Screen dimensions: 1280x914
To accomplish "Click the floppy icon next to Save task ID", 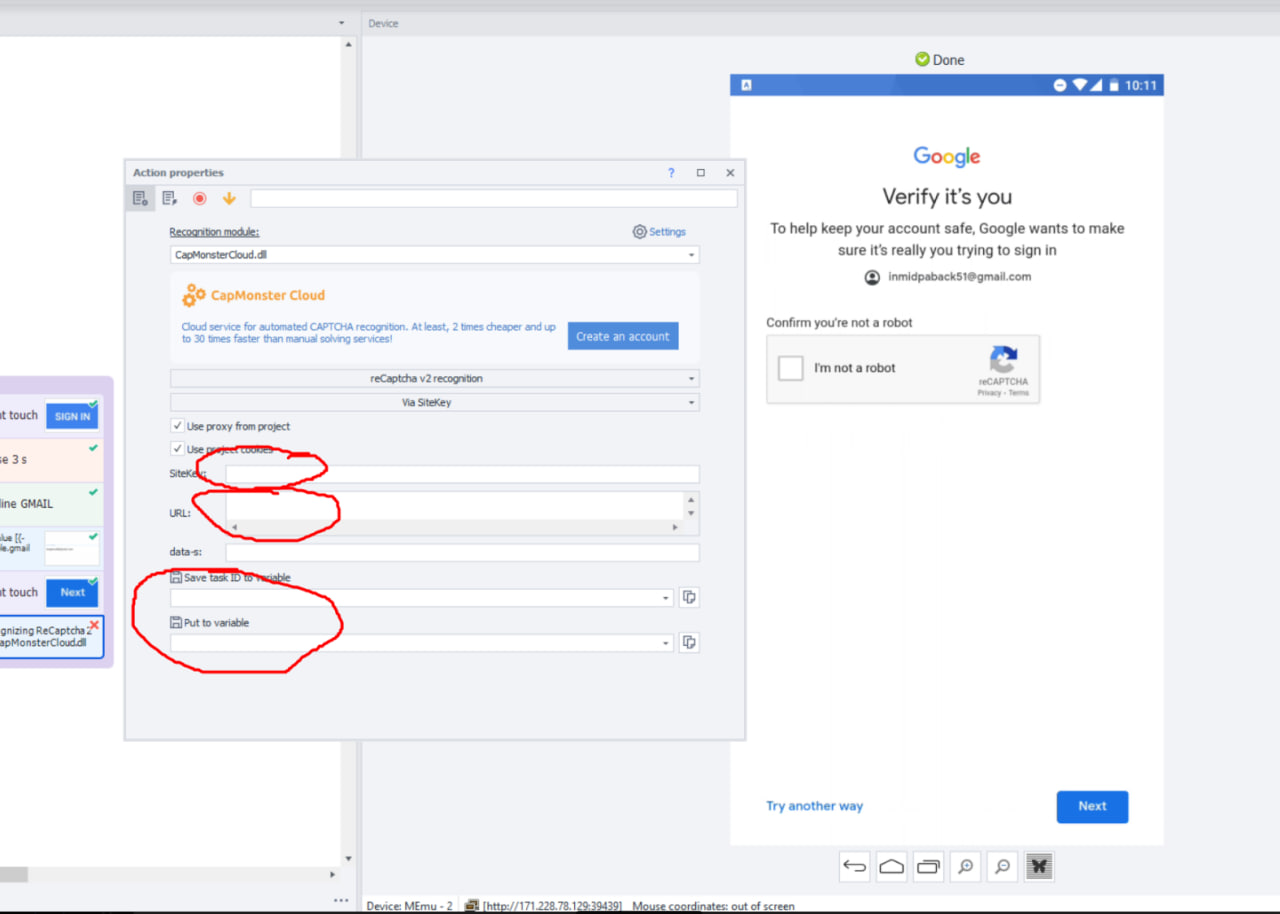I will coord(176,577).
